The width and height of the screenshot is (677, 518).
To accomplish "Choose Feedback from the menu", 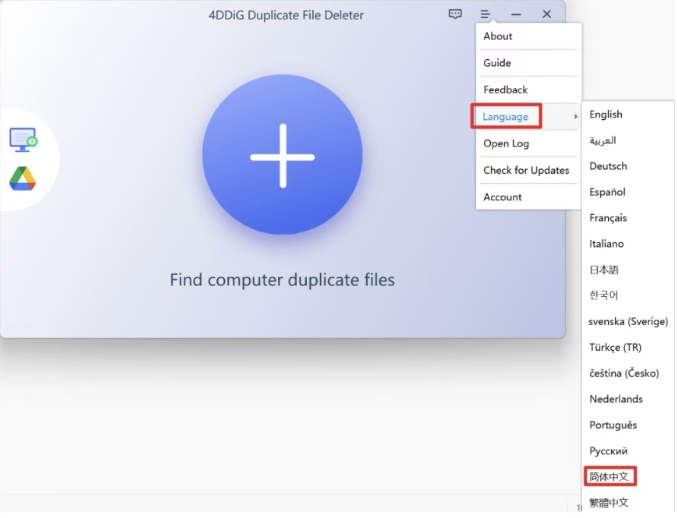I will [528, 90].
